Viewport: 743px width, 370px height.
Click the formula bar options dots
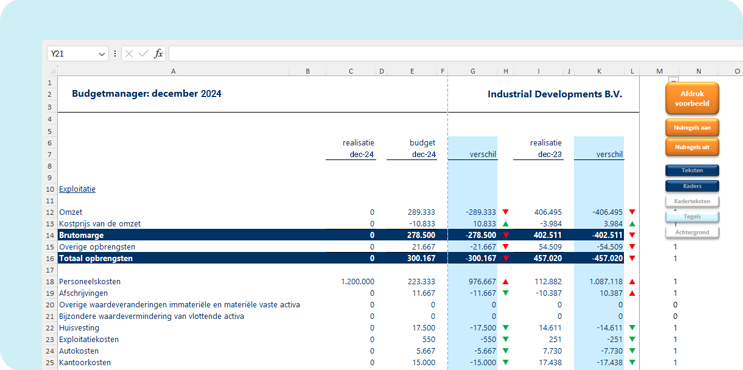[115, 54]
